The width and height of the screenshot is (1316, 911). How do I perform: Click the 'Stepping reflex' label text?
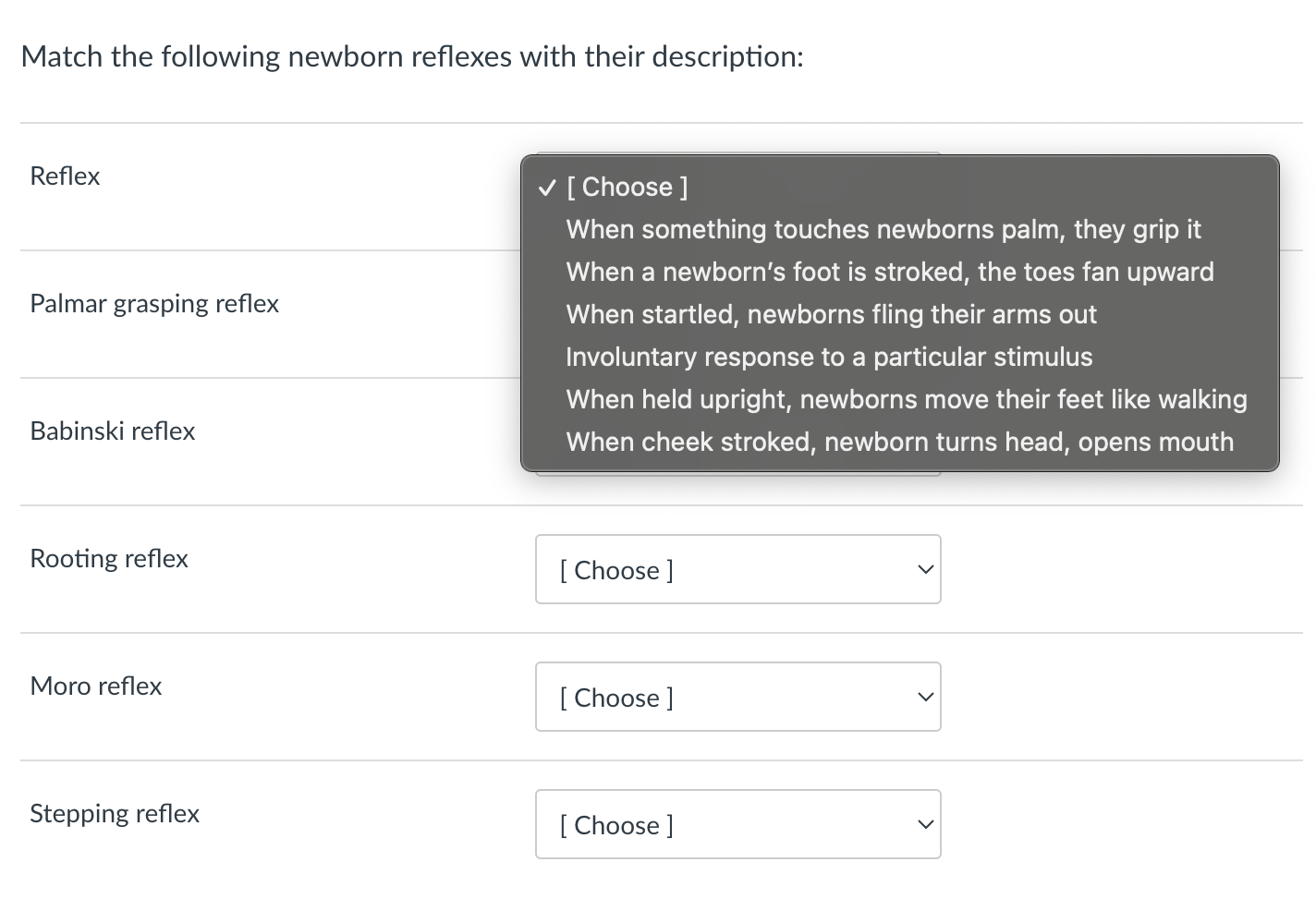click(115, 814)
